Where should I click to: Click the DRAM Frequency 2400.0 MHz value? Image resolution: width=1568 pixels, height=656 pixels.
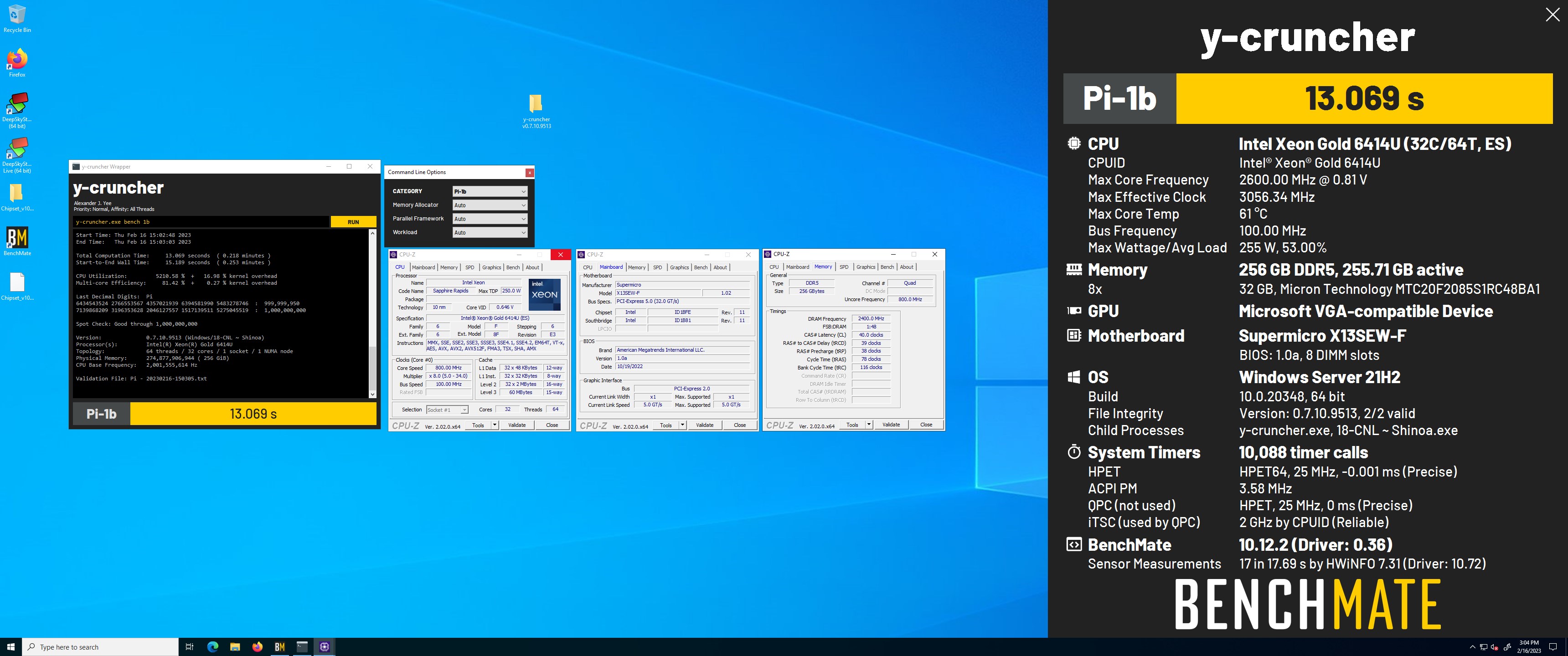871,318
